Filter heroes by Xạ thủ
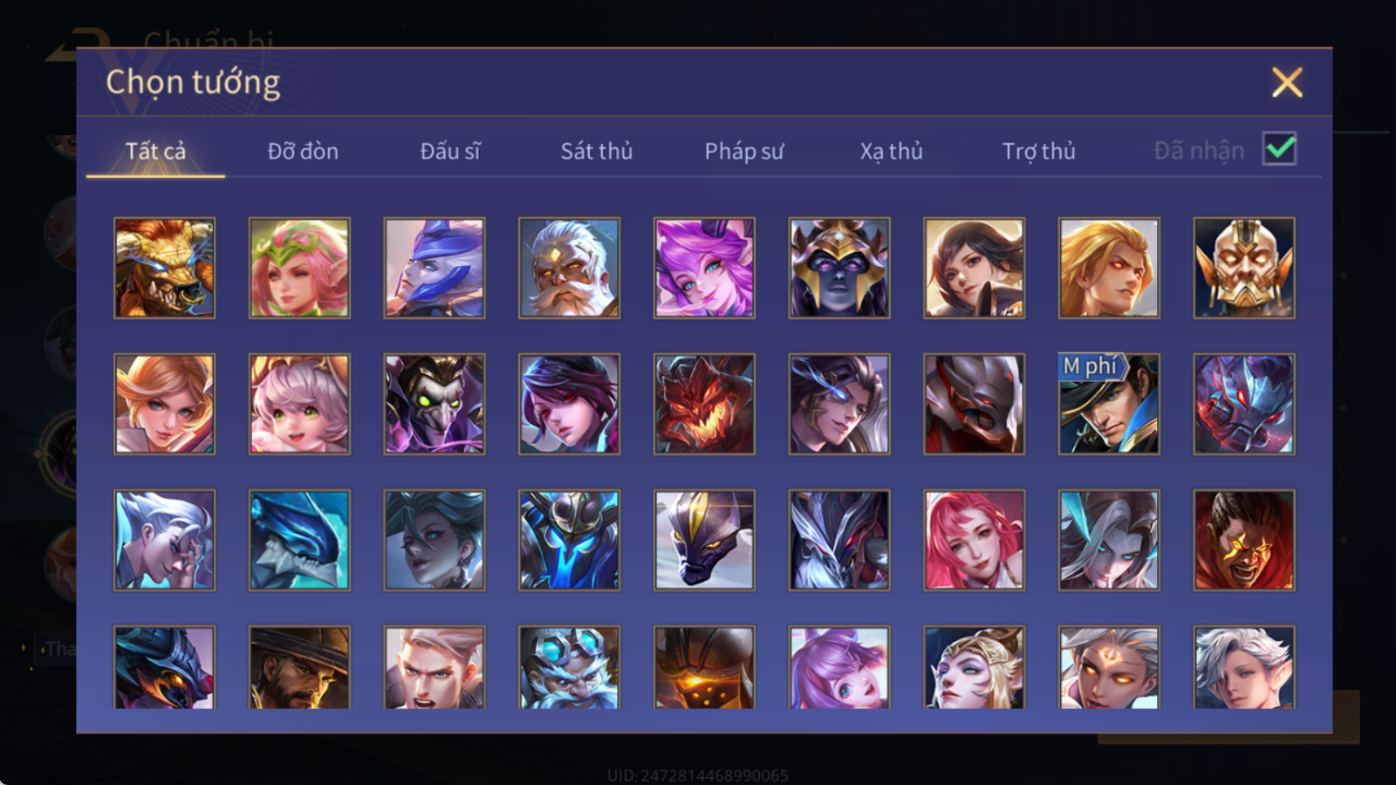Viewport: 1396px width, 785px height. [x=891, y=151]
